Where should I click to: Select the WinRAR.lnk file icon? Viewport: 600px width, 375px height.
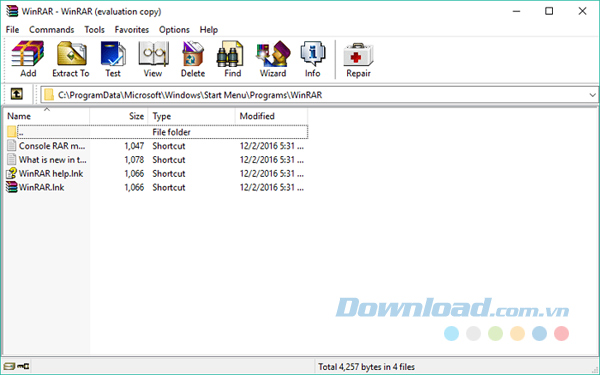click(12, 187)
